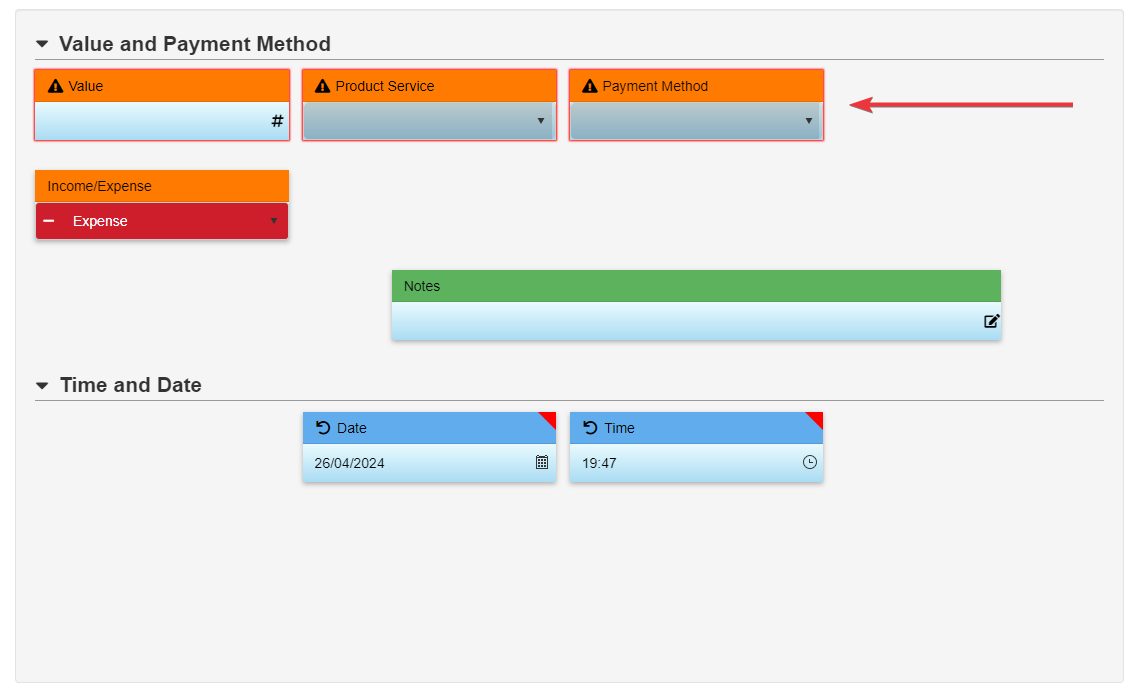Viewport: 1134px width, 695px height.
Task: Open the clock icon in Time field
Action: point(810,462)
